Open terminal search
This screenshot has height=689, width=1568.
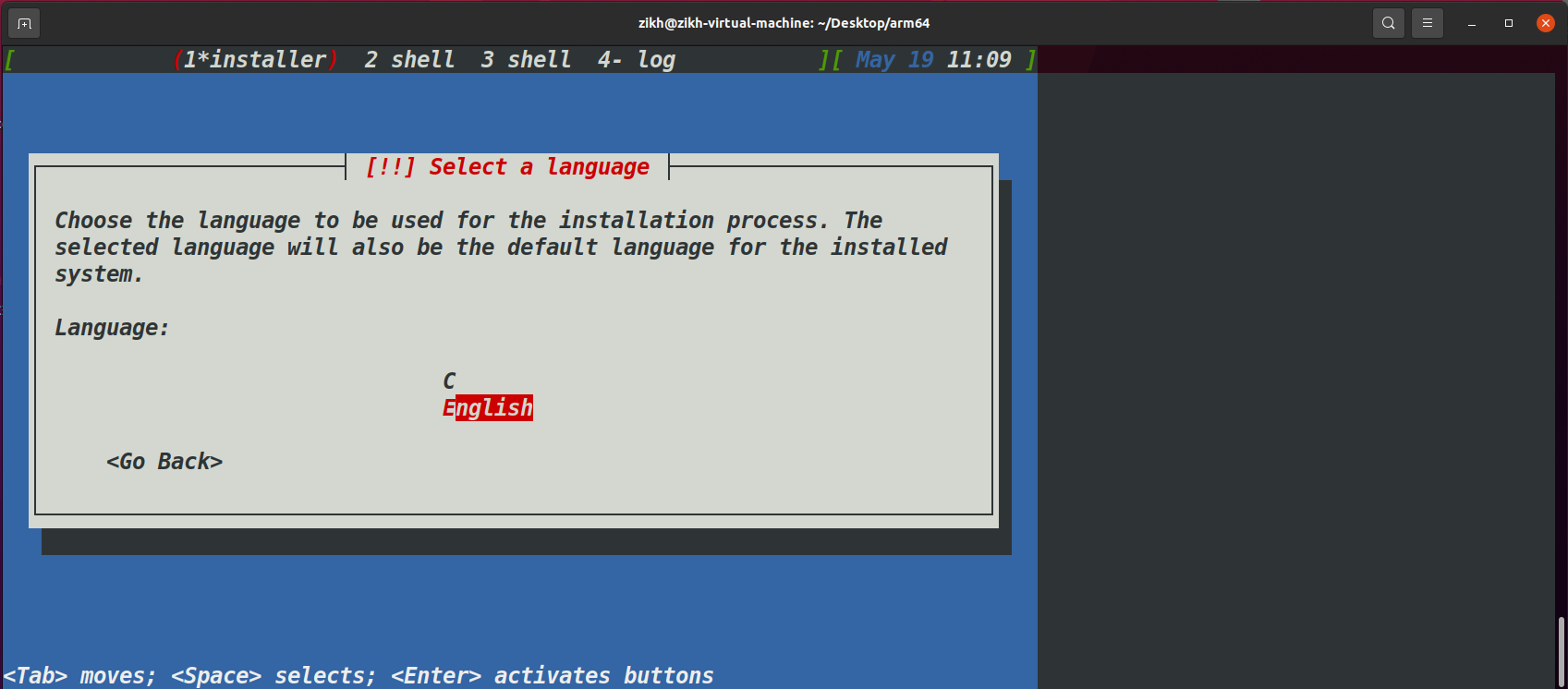coord(1389,23)
